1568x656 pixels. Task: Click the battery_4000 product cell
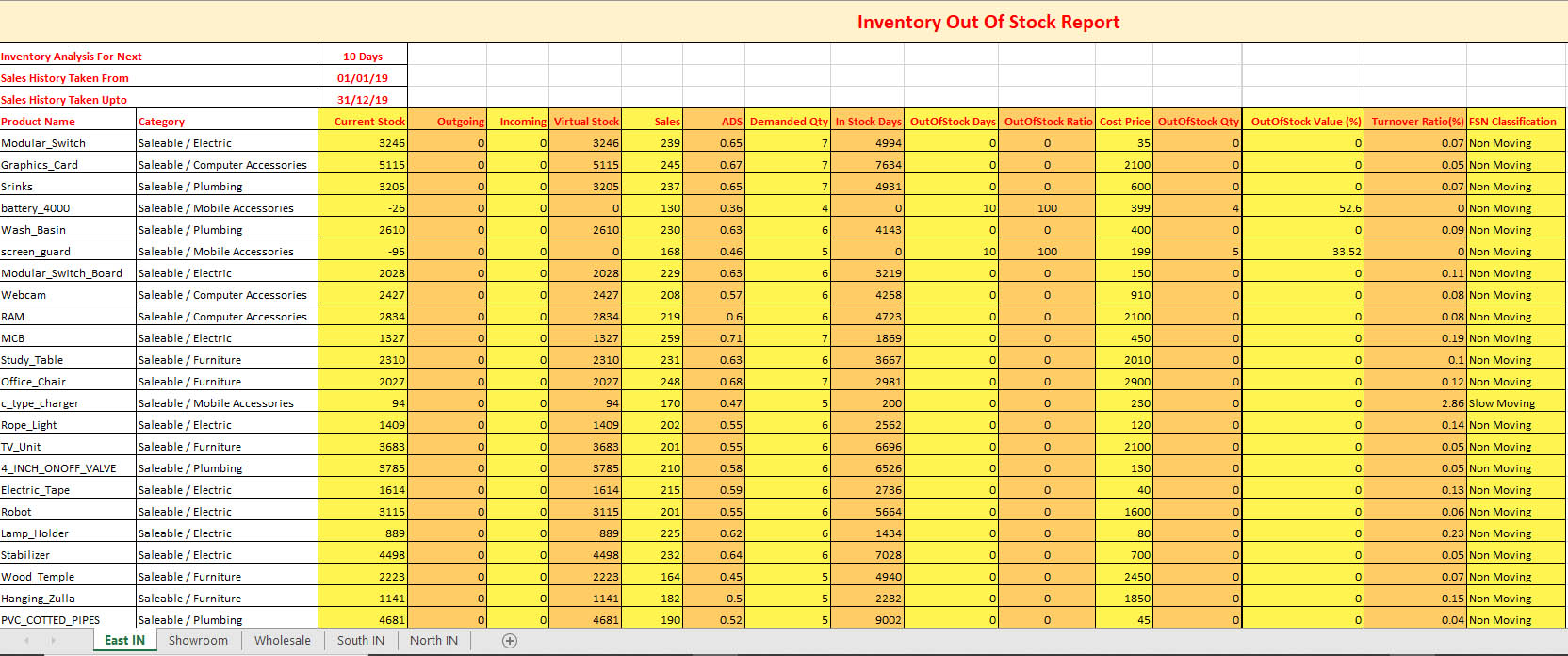tap(68, 206)
